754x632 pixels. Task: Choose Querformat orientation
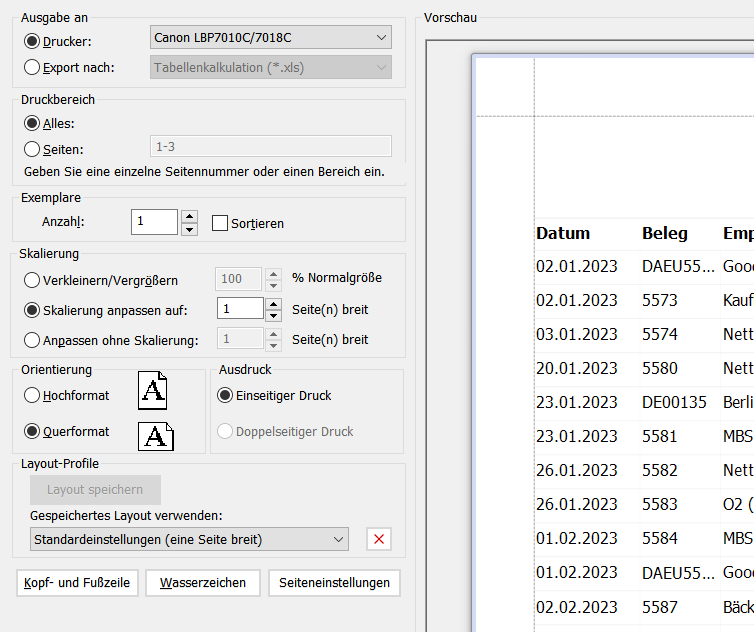tap(32, 431)
